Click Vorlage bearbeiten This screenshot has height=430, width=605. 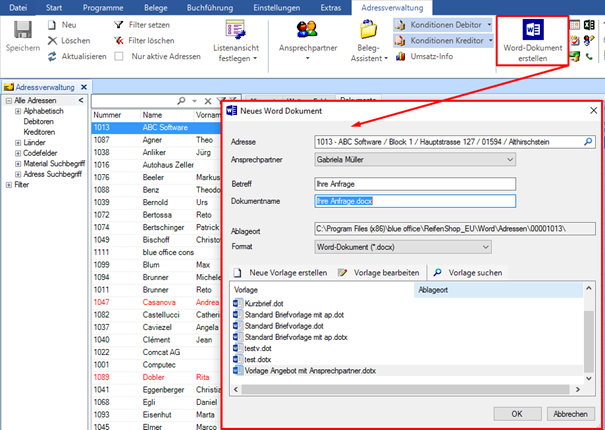(x=379, y=273)
